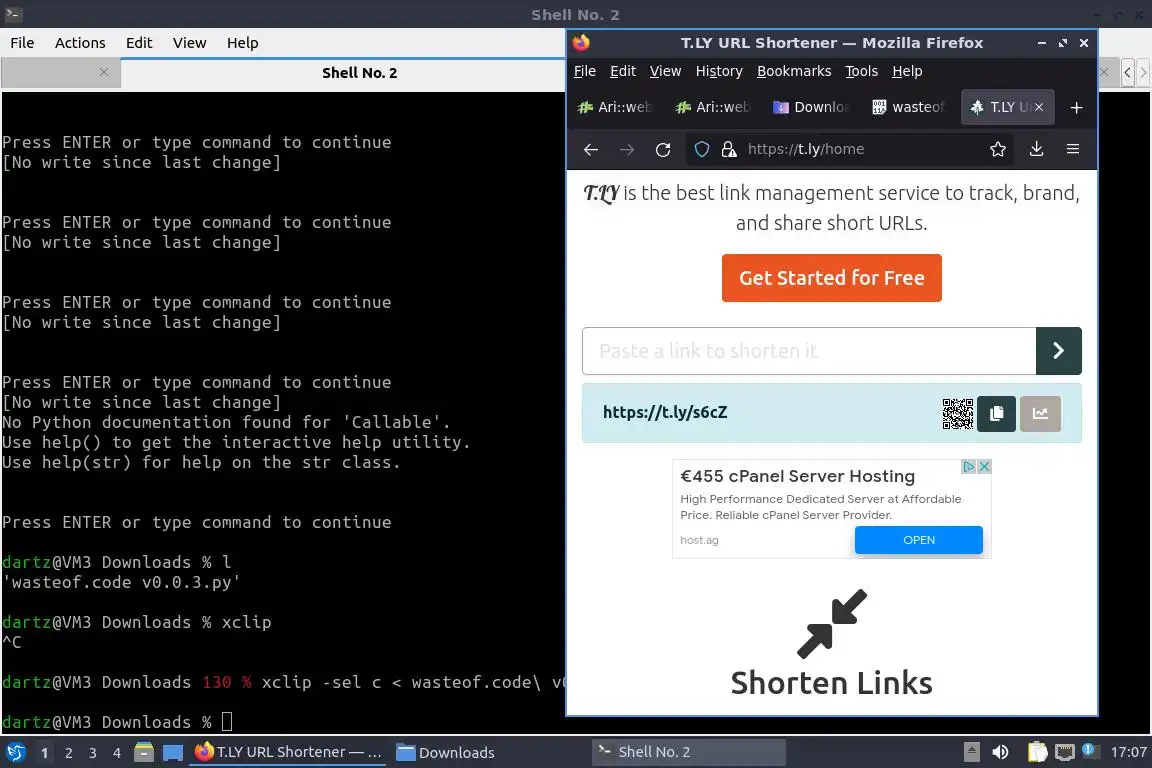Click the clipboard tray icon
The image size is (1152, 768).
(x=1037, y=752)
